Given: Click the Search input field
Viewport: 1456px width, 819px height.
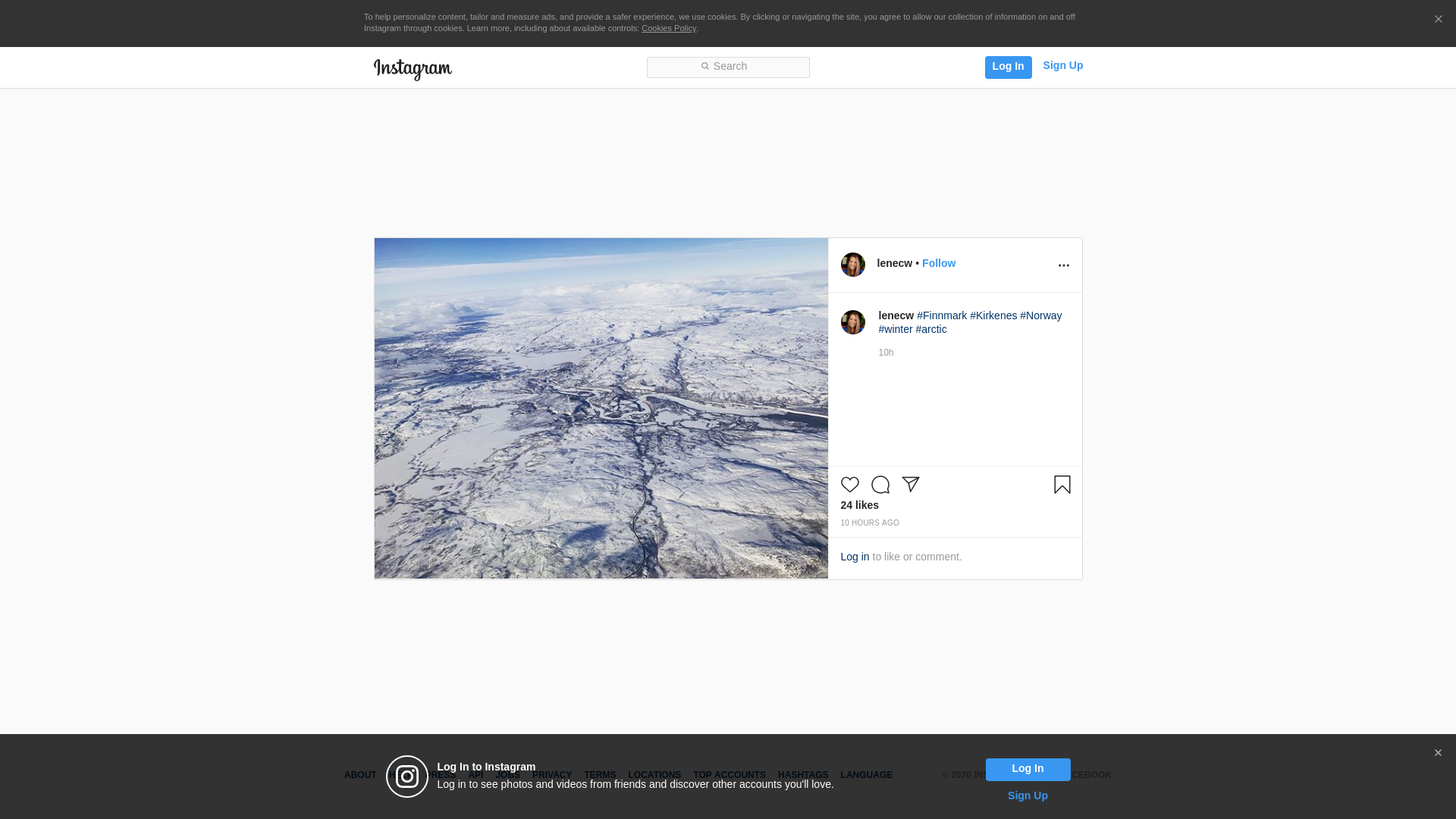Looking at the screenshot, I should point(728,67).
